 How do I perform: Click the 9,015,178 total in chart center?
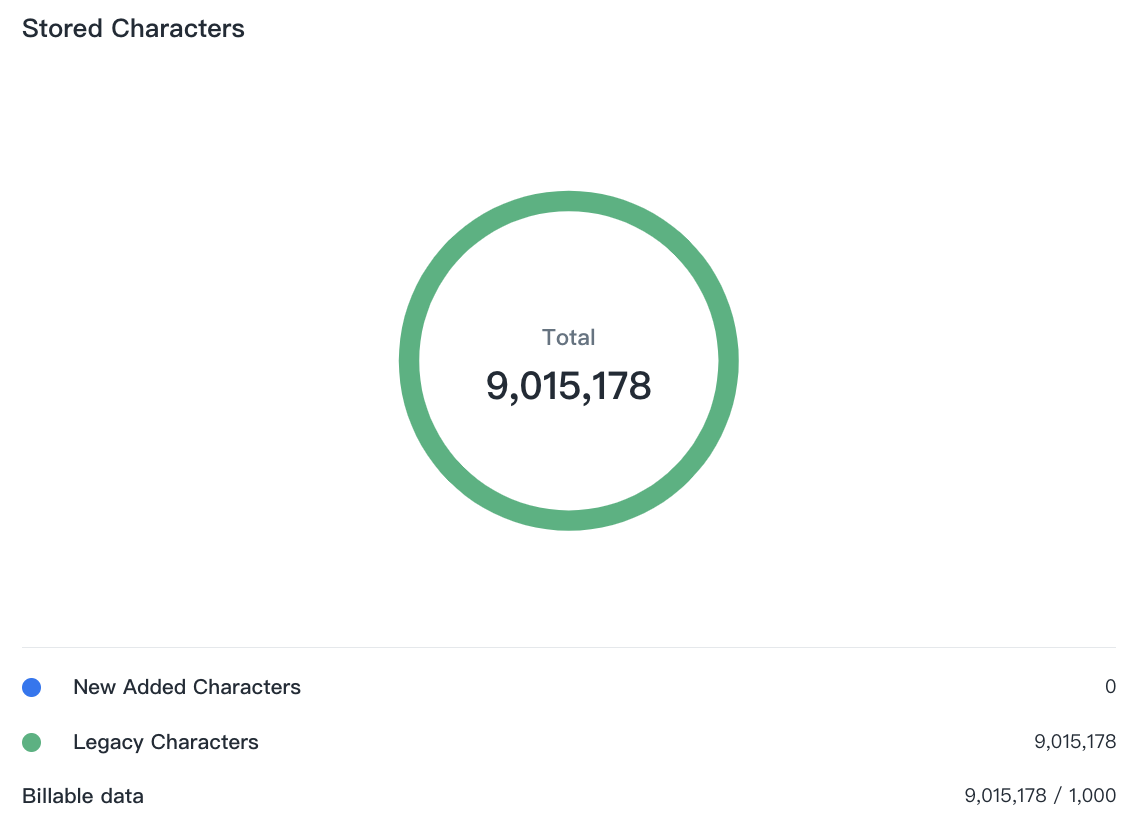click(x=569, y=386)
